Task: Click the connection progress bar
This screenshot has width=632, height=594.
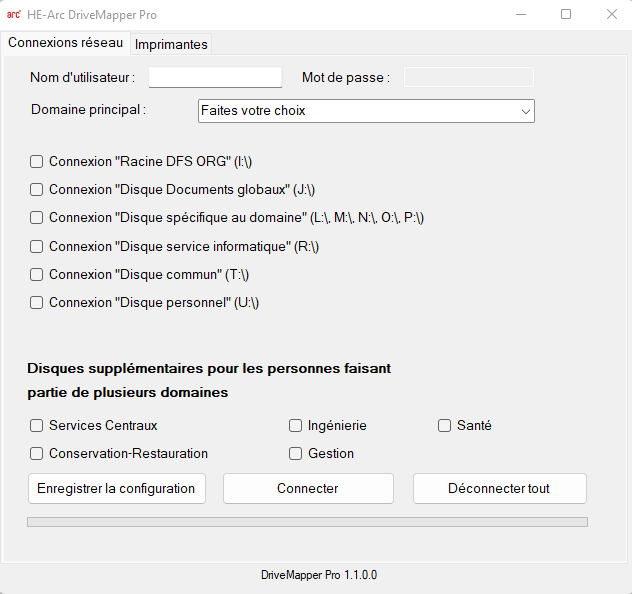Action: coord(307,522)
